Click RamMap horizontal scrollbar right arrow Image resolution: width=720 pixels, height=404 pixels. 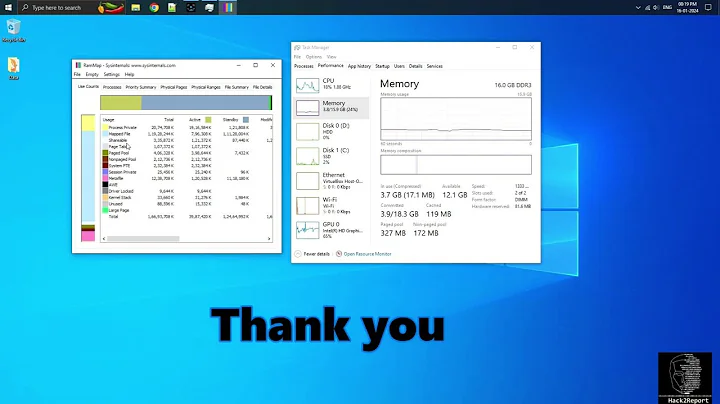coord(269,239)
